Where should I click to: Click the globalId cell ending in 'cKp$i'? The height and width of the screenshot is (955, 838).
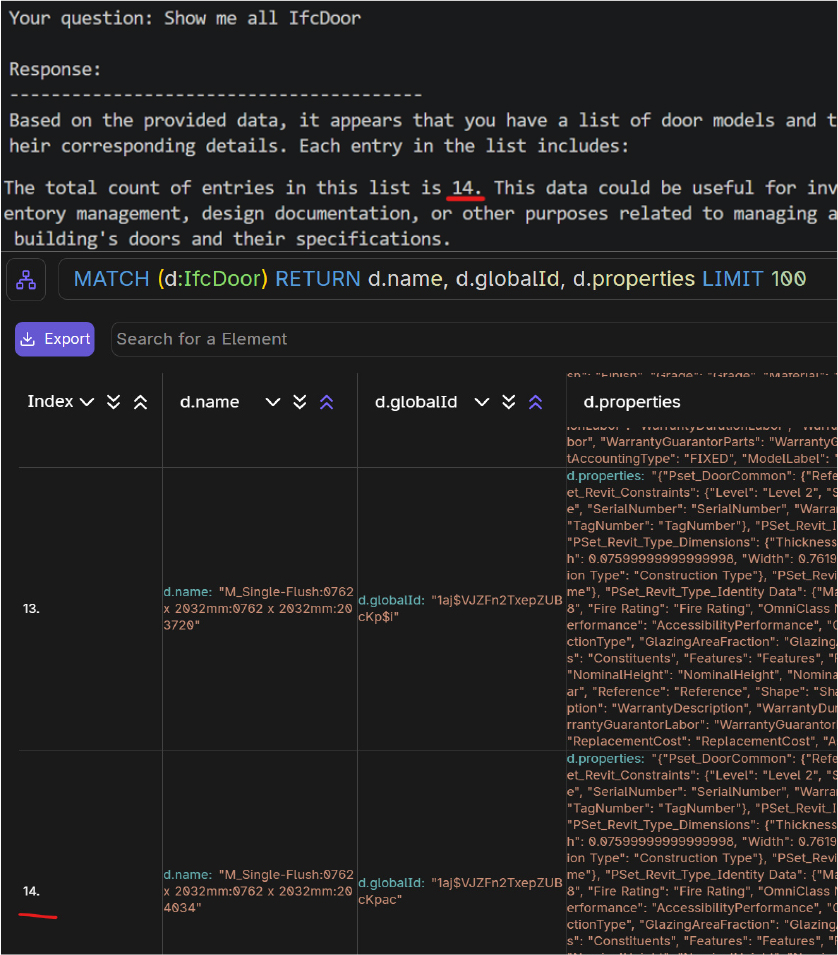click(x=460, y=608)
